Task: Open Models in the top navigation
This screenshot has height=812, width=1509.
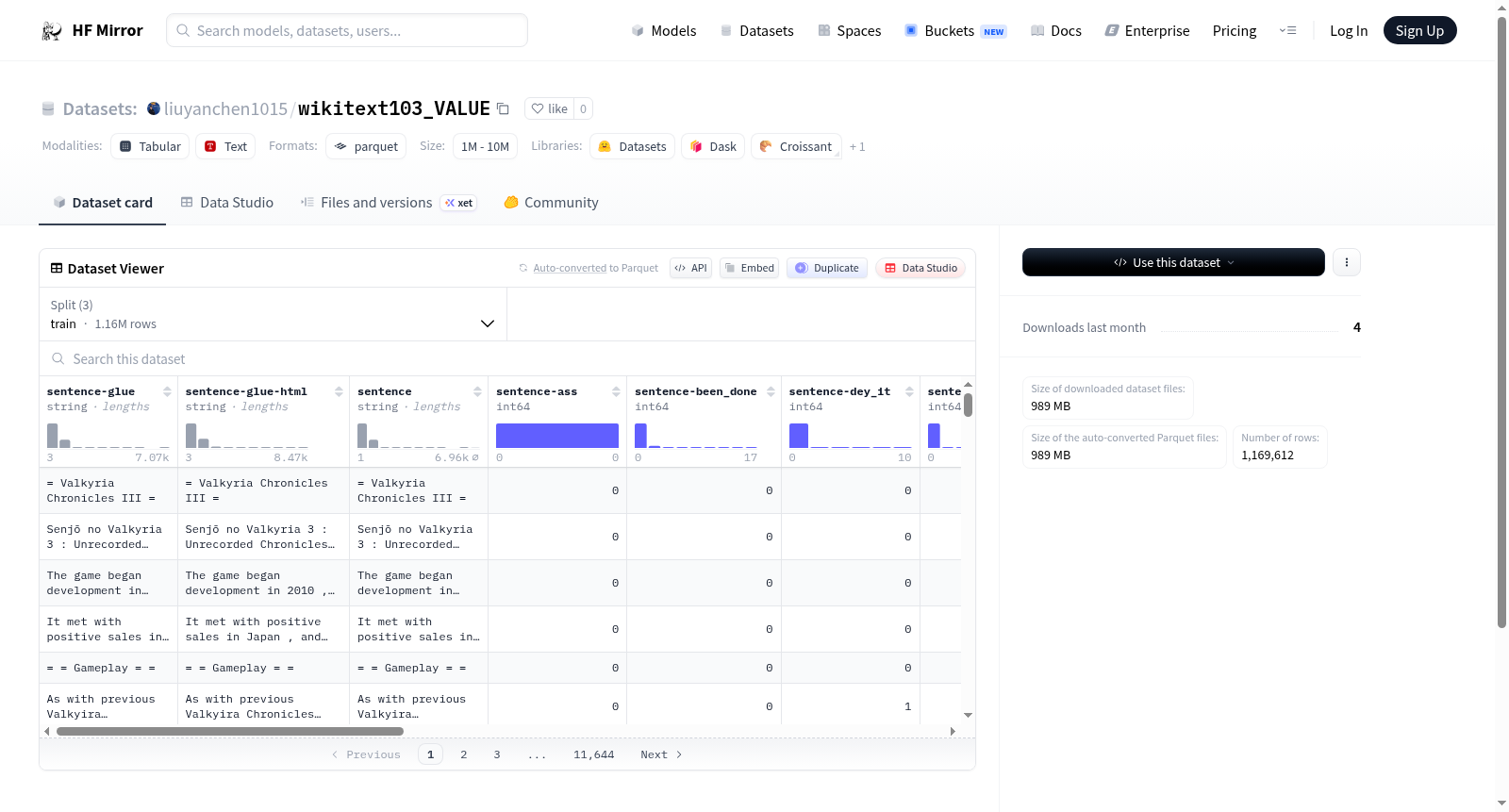Action: click(664, 31)
